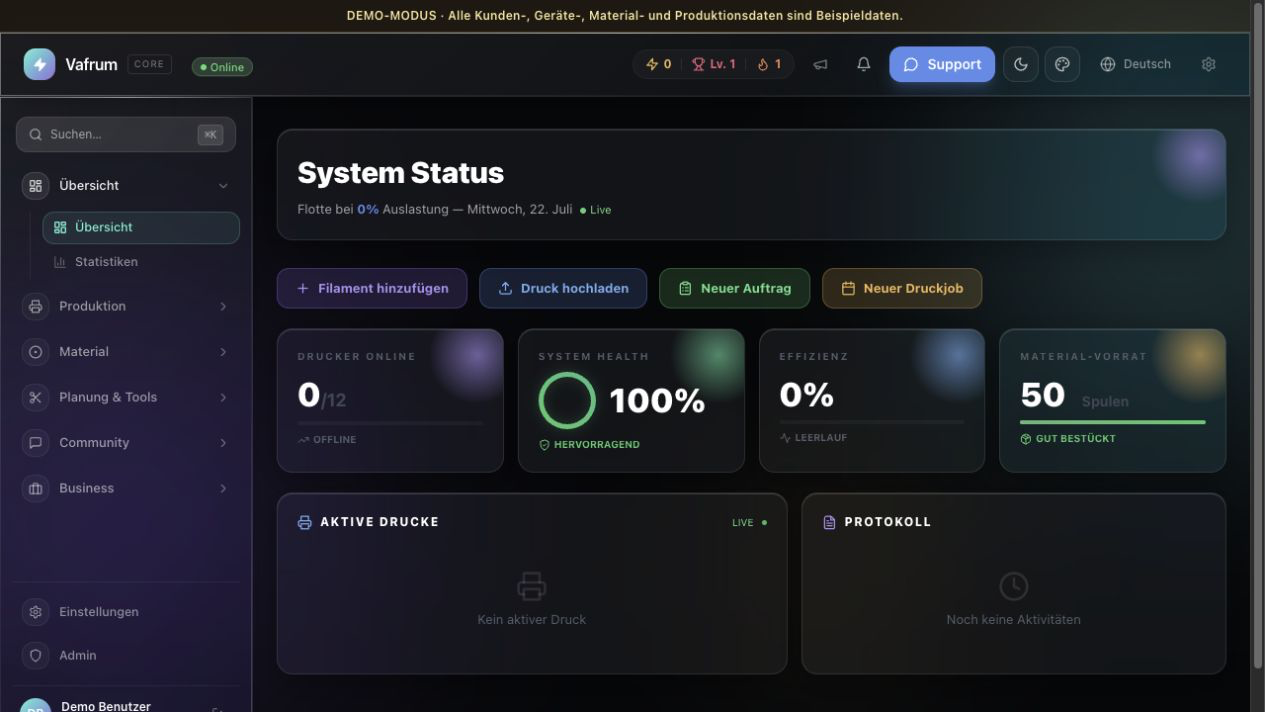1265x712 pixels.
Task: Expand the Planung & Tools chevron
Action: click(x=223, y=398)
